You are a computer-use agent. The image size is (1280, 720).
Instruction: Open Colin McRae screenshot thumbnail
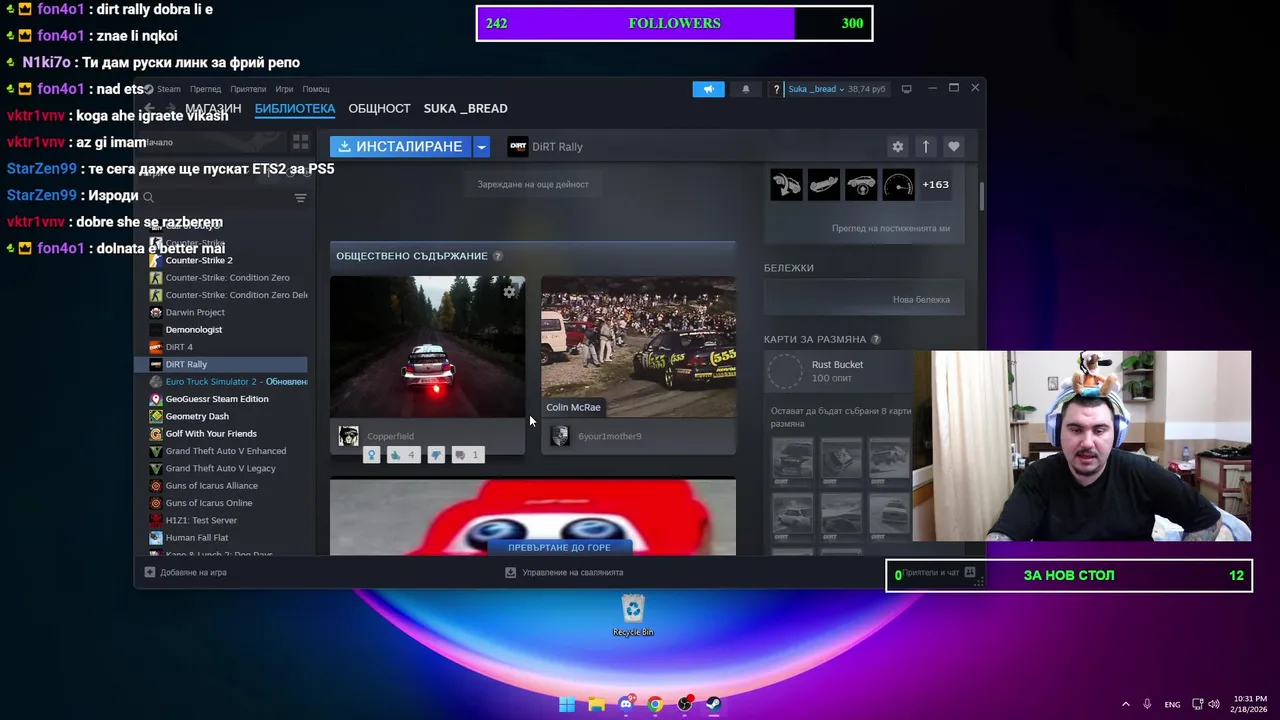pos(638,346)
